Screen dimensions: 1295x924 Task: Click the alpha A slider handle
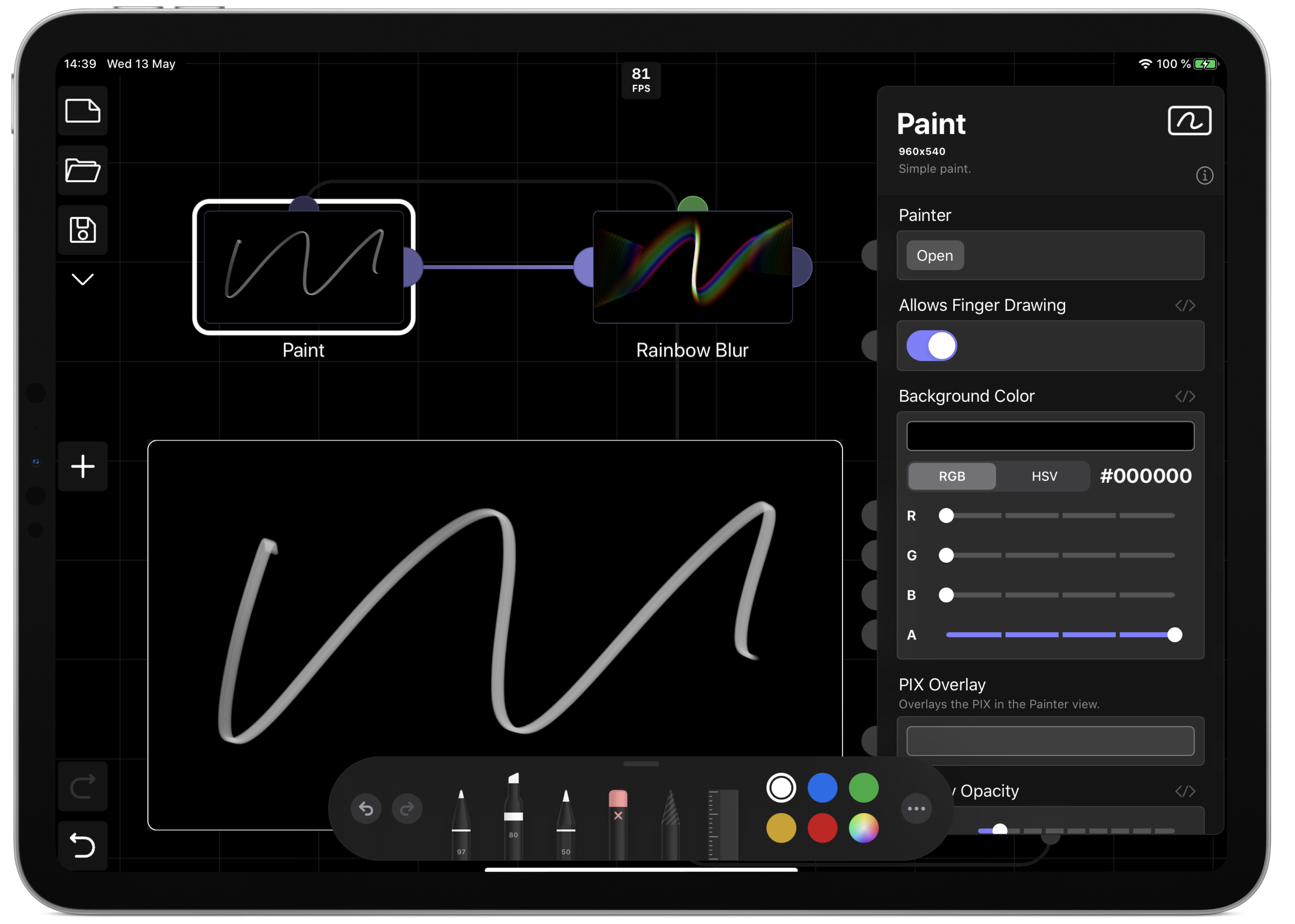point(1174,634)
